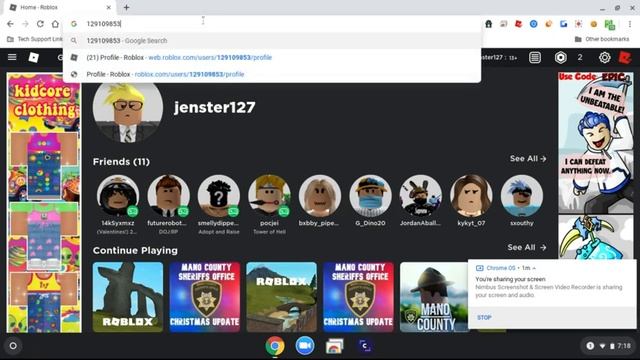Open kidcore clothing advertisement

[44, 203]
